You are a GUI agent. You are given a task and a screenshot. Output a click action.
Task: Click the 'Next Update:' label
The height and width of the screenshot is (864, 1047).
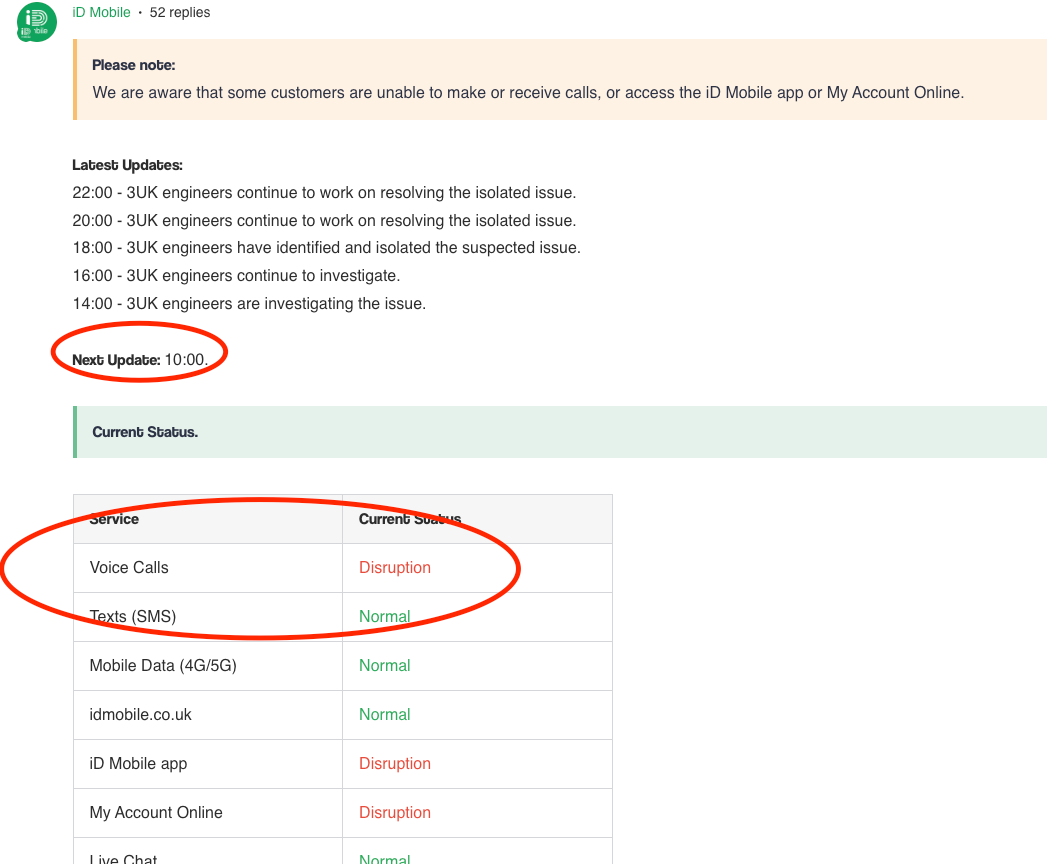coord(116,360)
